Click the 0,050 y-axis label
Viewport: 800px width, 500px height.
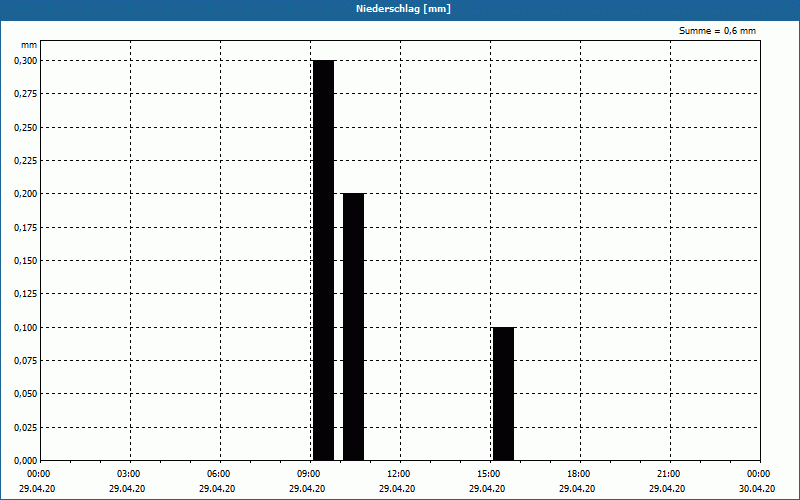(x=26, y=394)
